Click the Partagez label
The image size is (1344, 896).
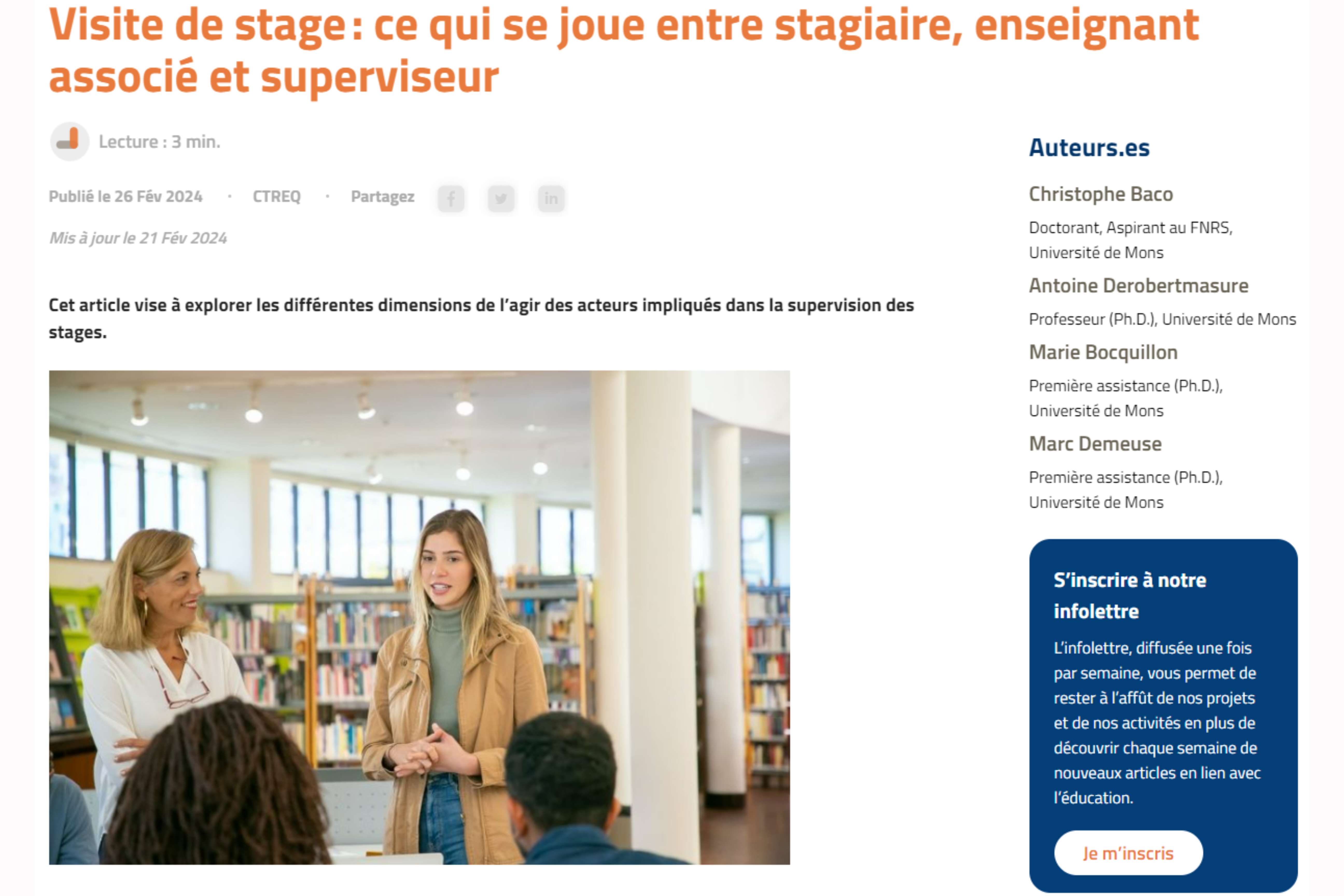(x=382, y=197)
